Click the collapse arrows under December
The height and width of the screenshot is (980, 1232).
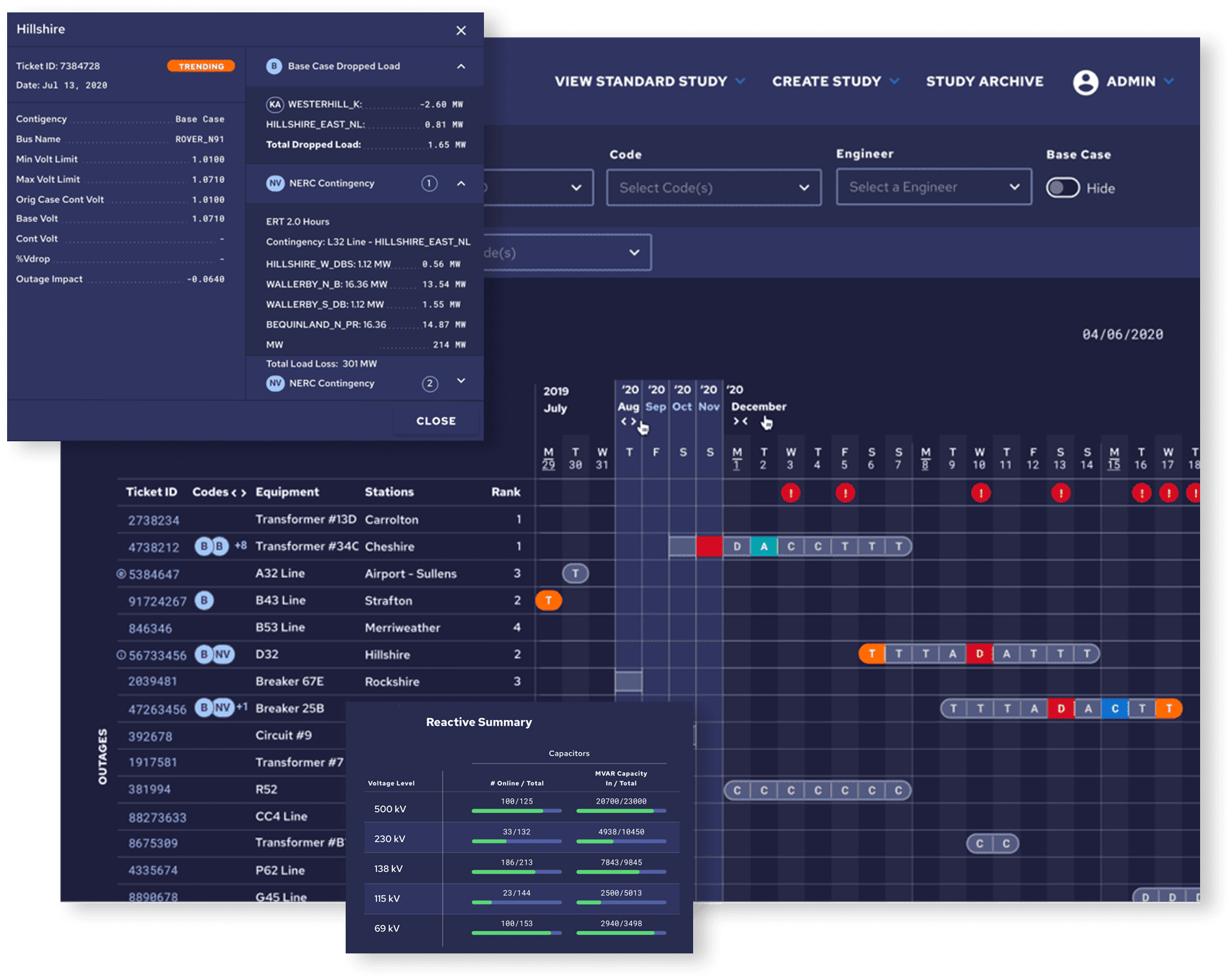(x=740, y=421)
